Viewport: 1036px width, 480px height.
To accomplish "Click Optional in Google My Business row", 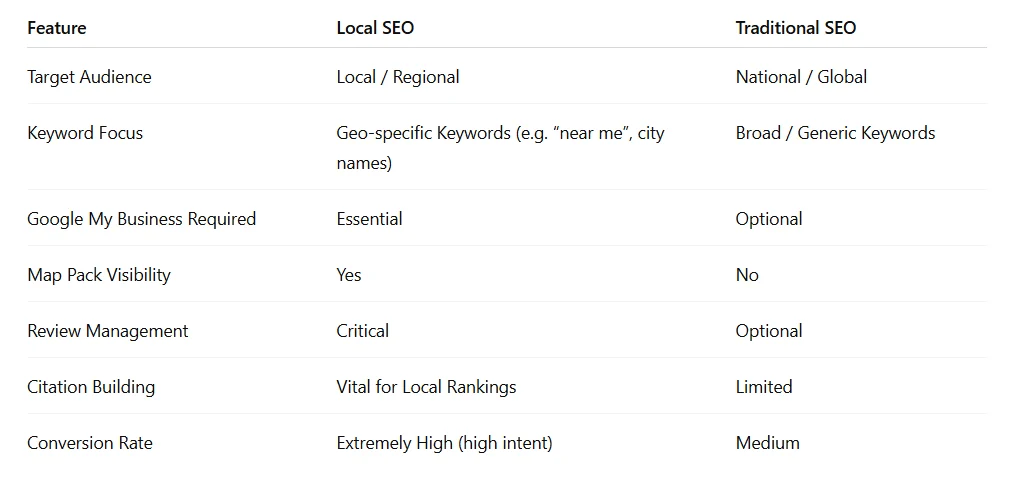I will click(x=769, y=219).
